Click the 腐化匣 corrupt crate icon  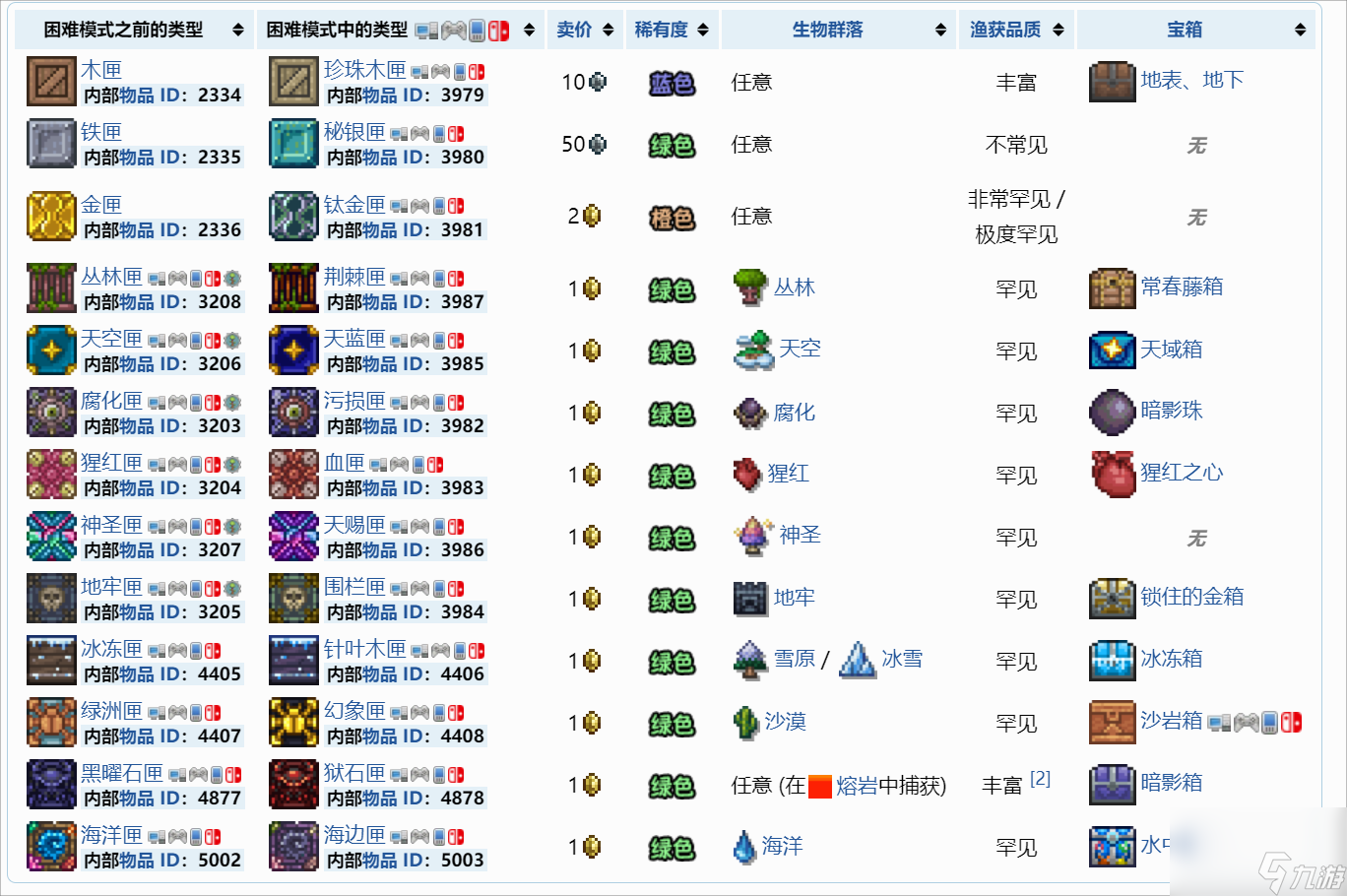coord(51,413)
